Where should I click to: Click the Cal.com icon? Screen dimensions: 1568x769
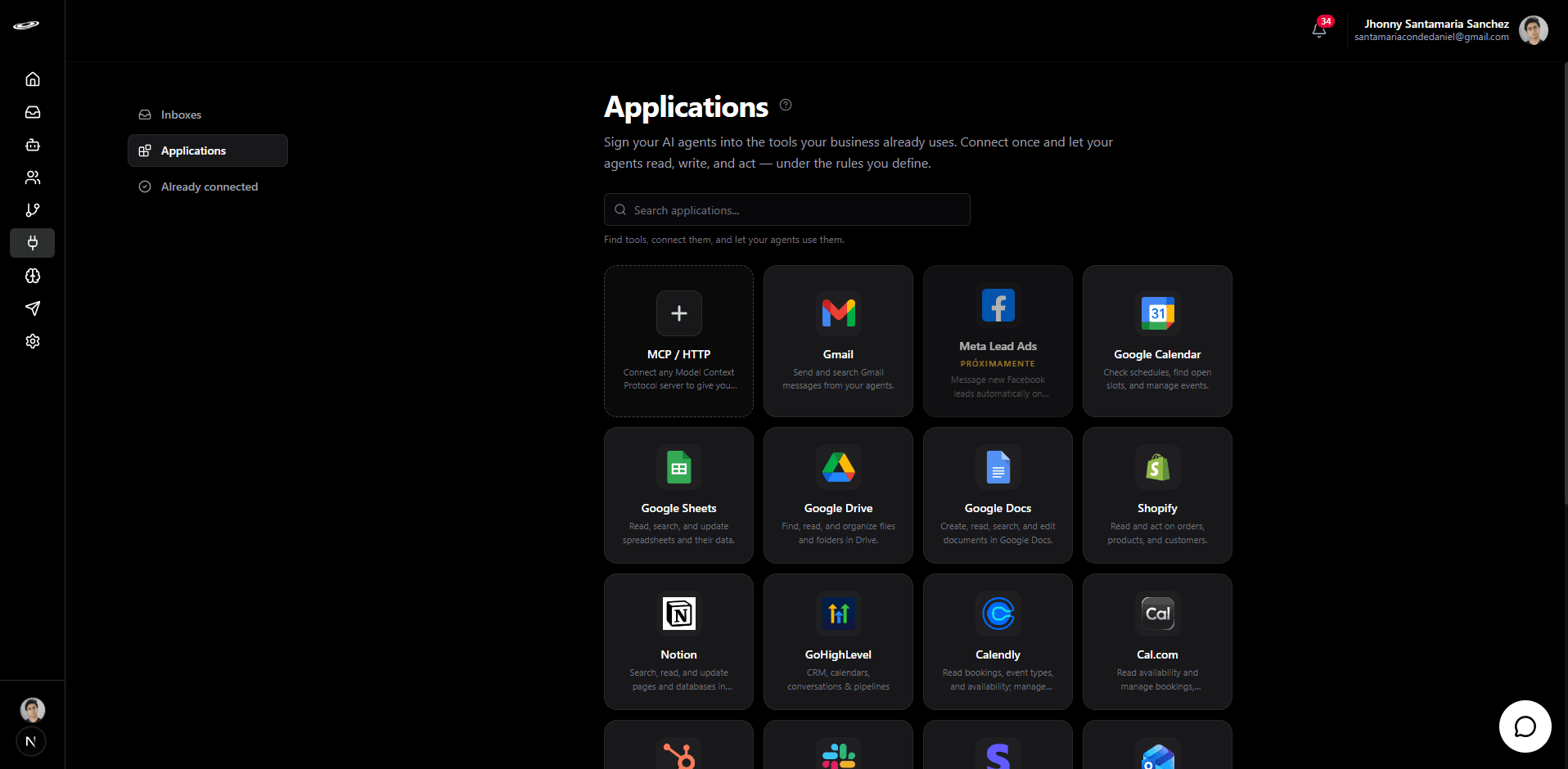pyautogui.click(x=1158, y=614)
